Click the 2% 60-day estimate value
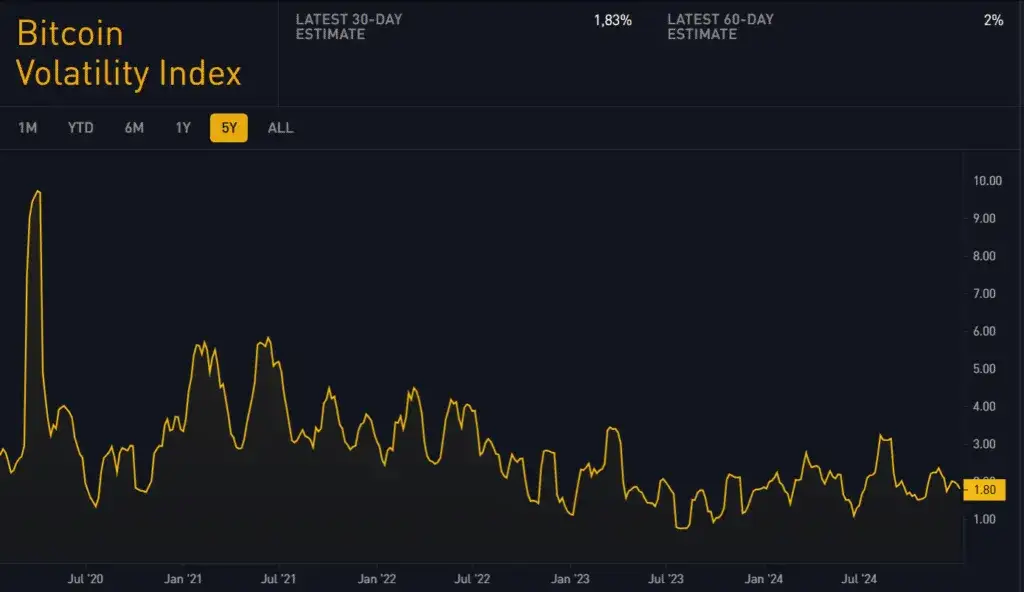 993,20
